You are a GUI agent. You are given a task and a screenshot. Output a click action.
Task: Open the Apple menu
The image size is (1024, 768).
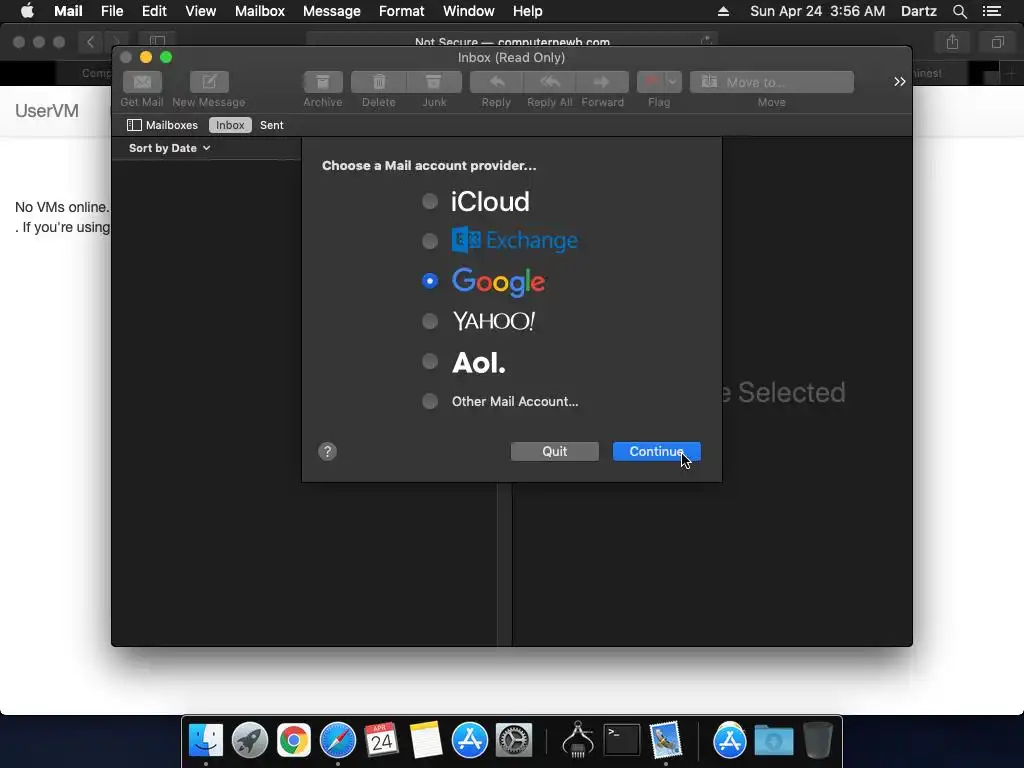click(x=27, y=11)
